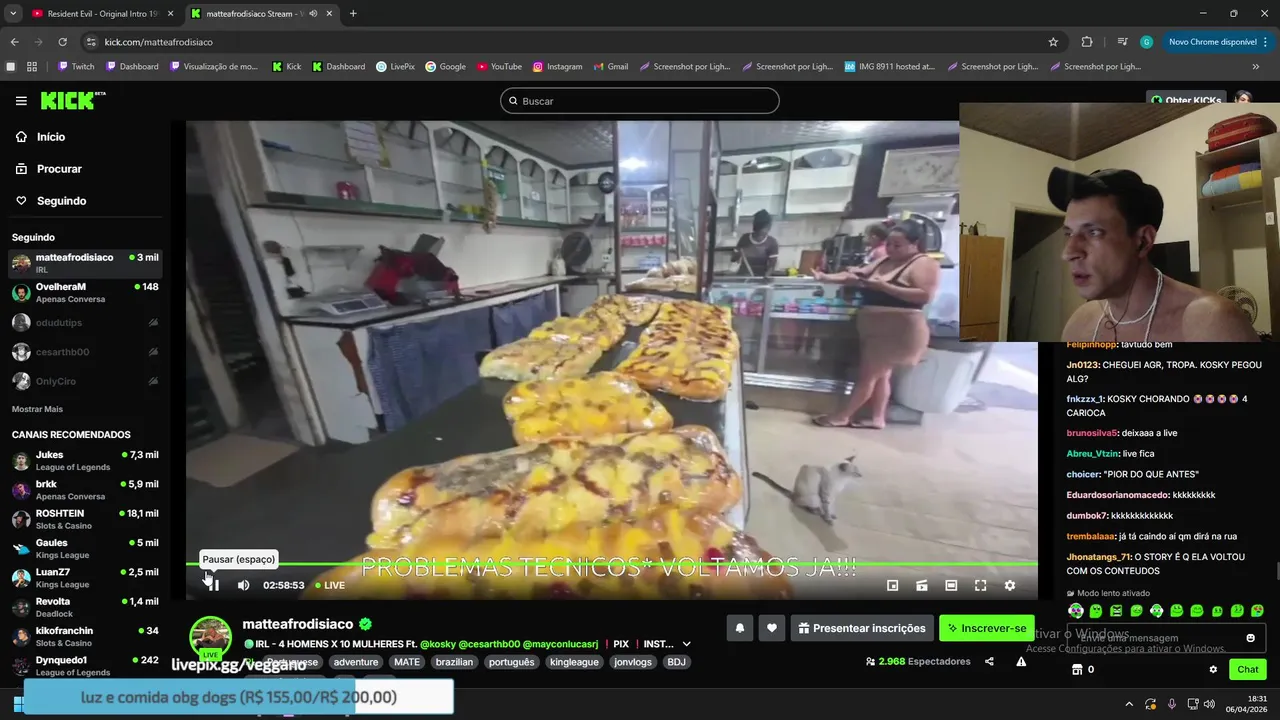Image resolution: width=1280 pixels, height=720 pixels.
Task: Open chat settings gear icon
Action: click(x=1213, y=670)
